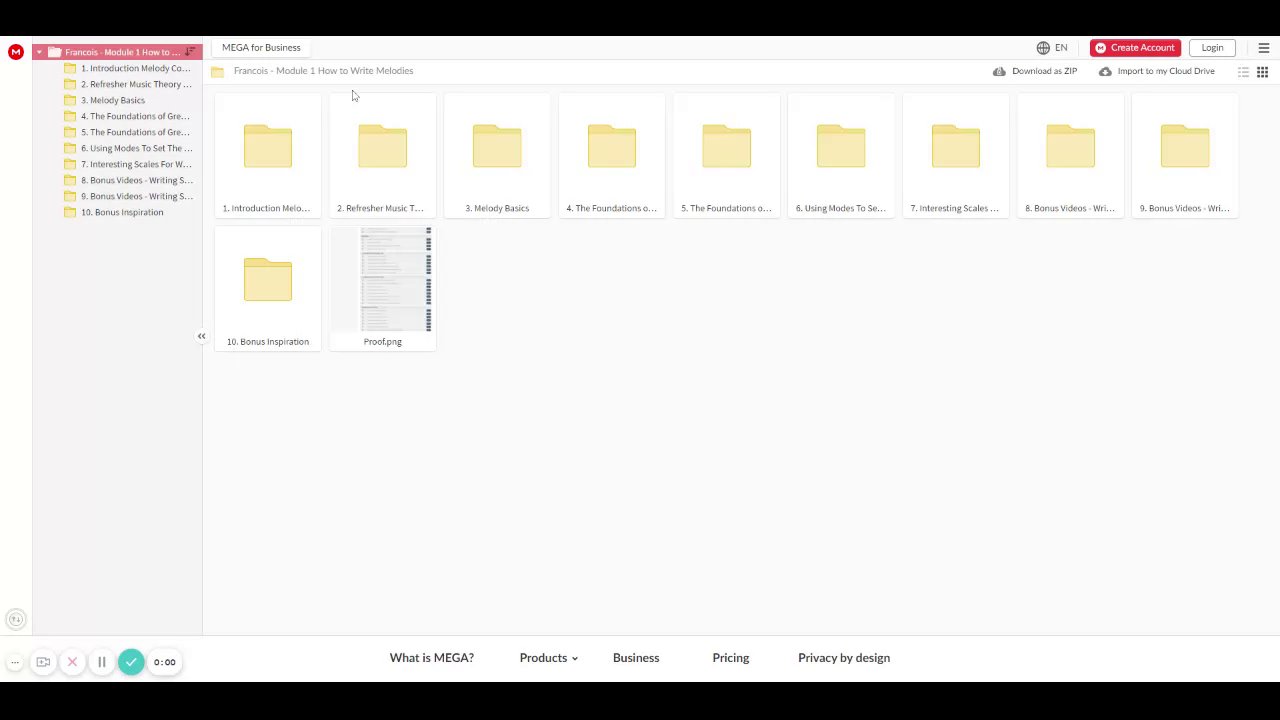Click the red MEGA logo icon
Screen dimensions: 1280x720
pos(16,52)
